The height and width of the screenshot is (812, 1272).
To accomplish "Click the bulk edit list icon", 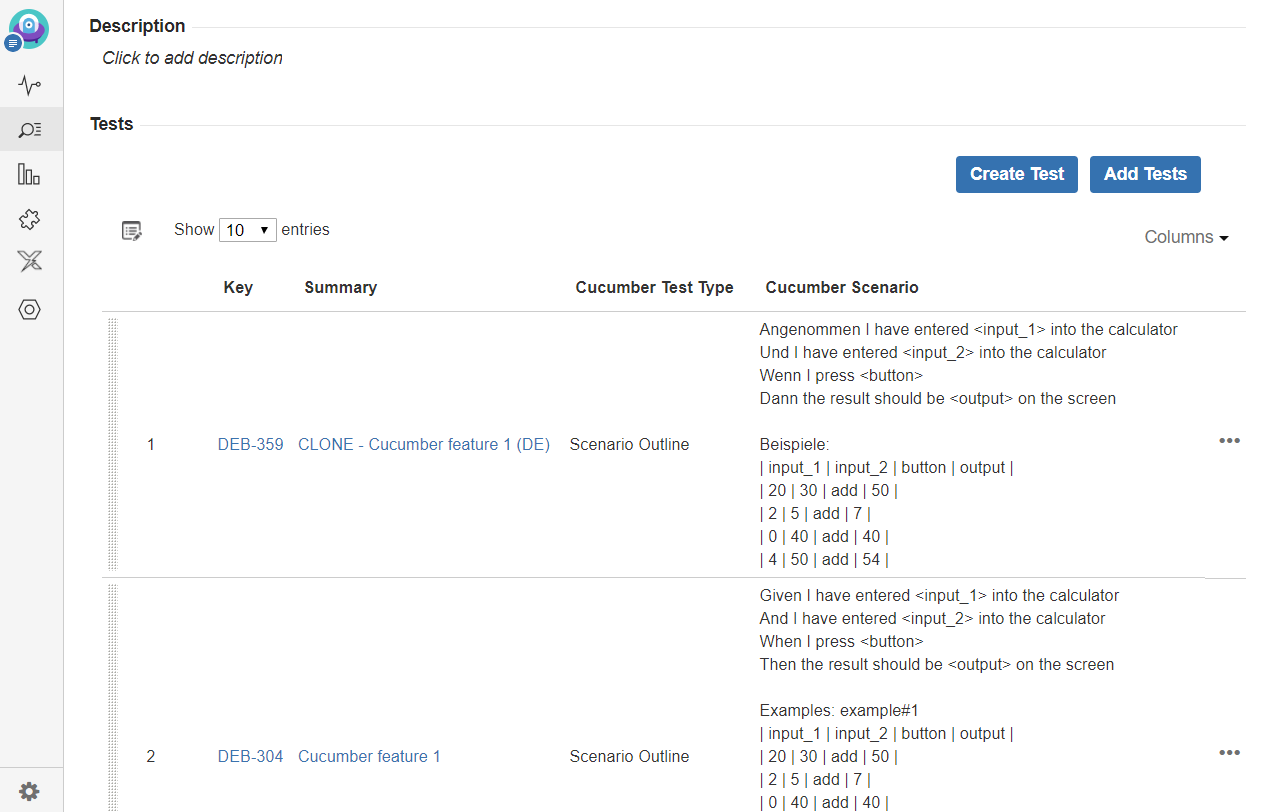I will coord(132,231).
